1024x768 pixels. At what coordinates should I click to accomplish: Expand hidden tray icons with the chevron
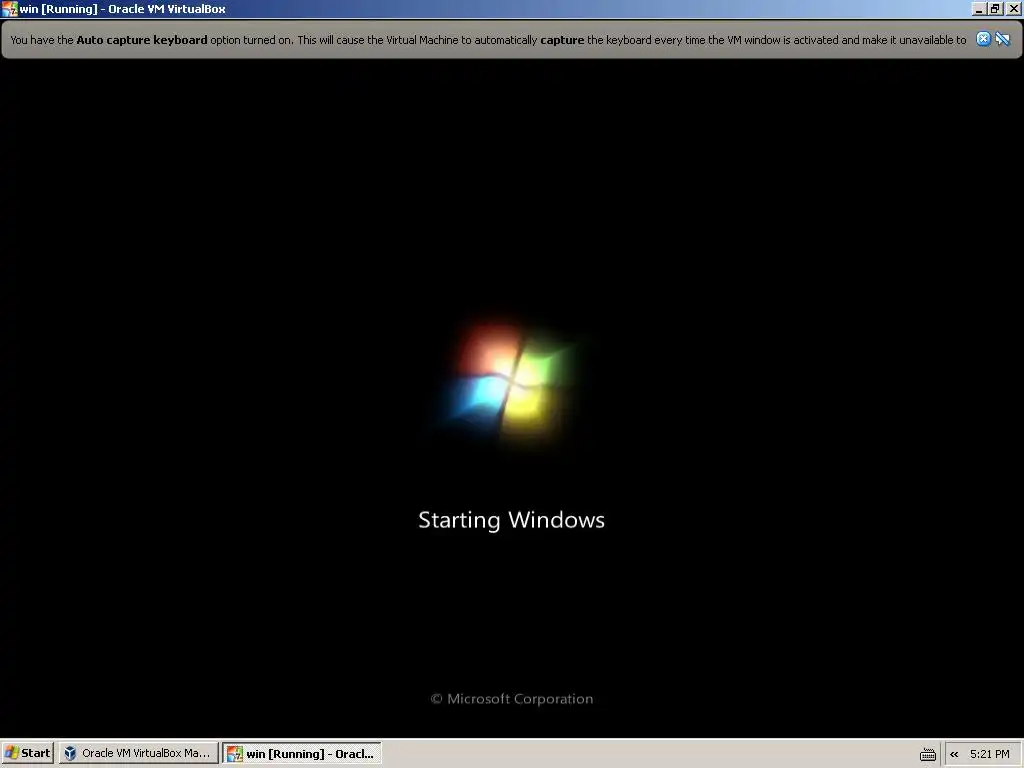coord(954,754)
